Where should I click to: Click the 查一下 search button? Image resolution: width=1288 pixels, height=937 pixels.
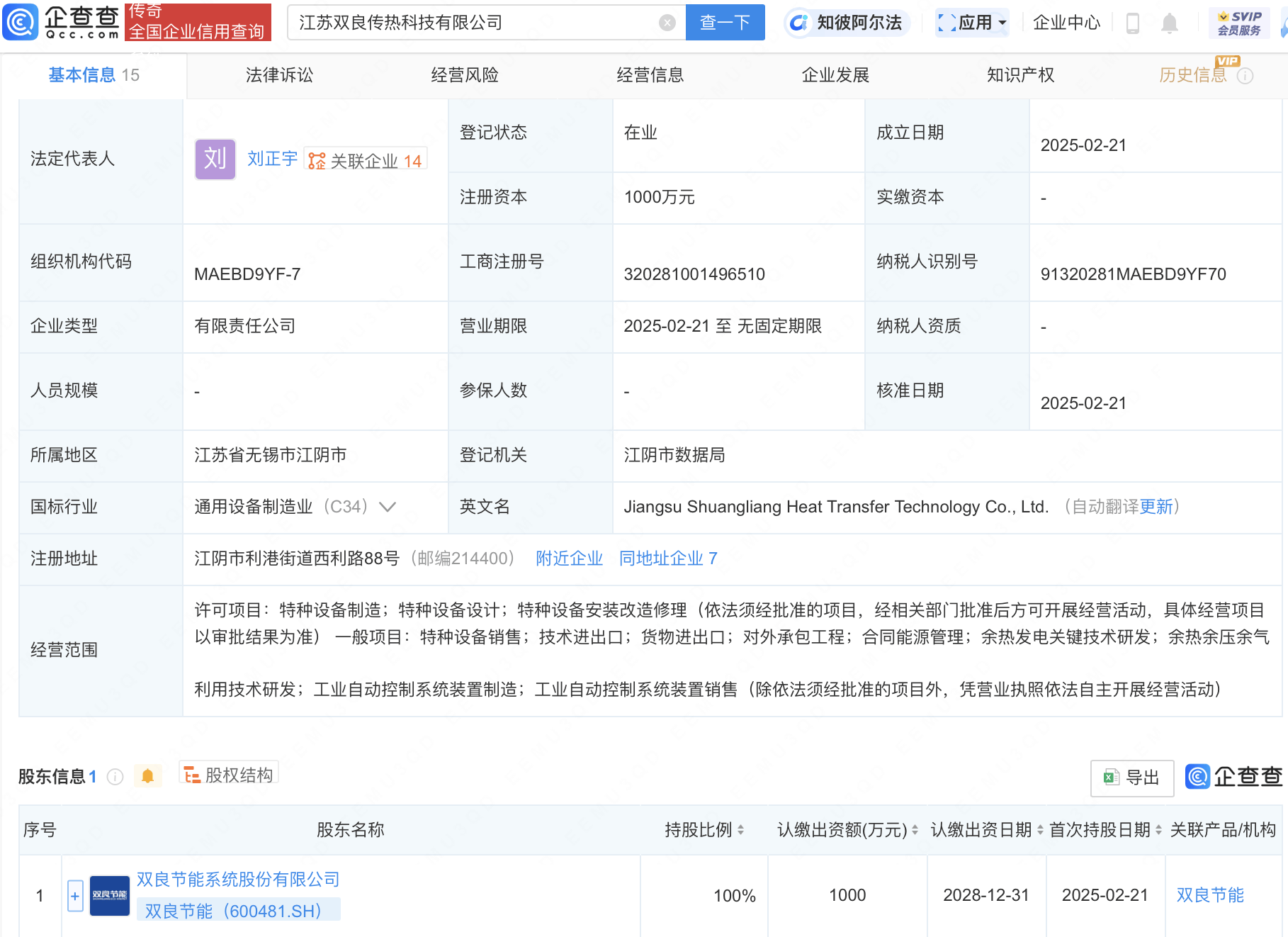pyautogui.click(x=725, y=23)
